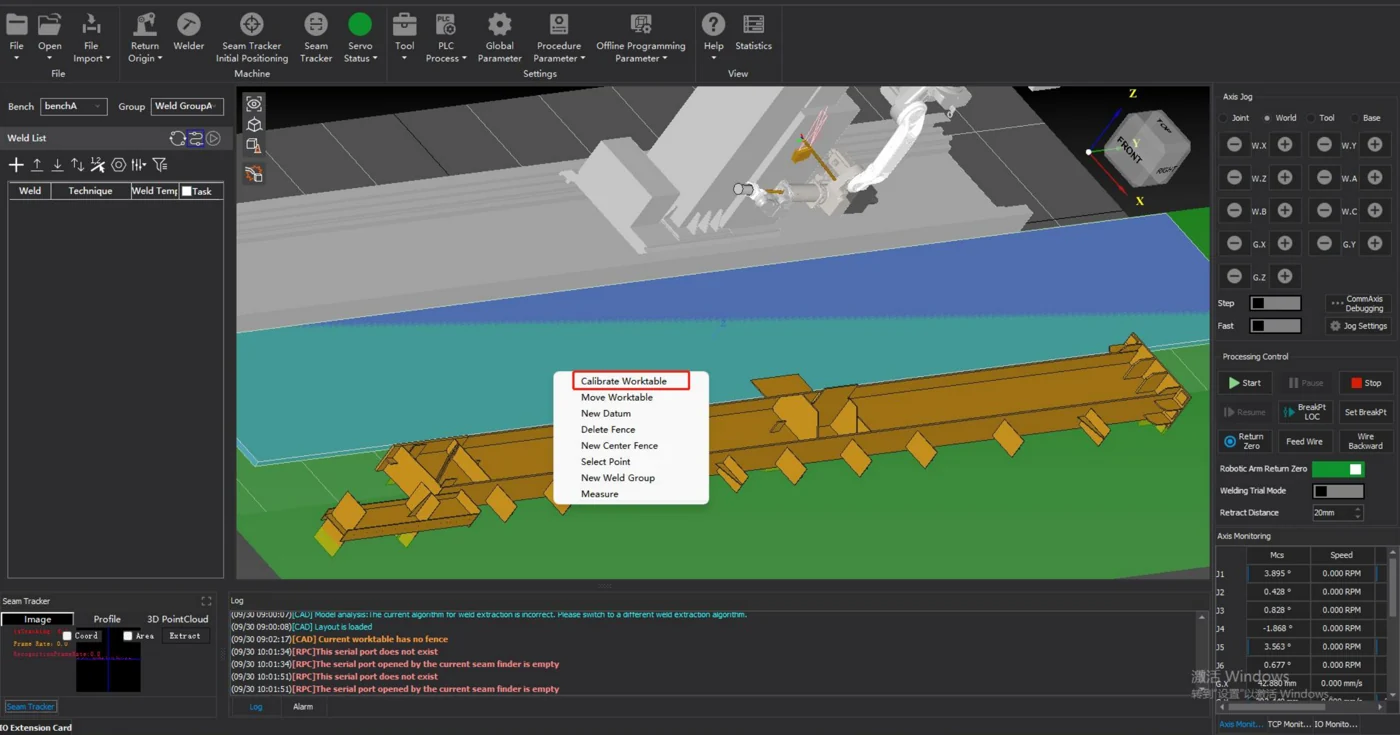This screenshot has height=735, width=1400.
Task: Click the move-to-bottom arrow in Weld List
Action: click(x=57, y=165)
